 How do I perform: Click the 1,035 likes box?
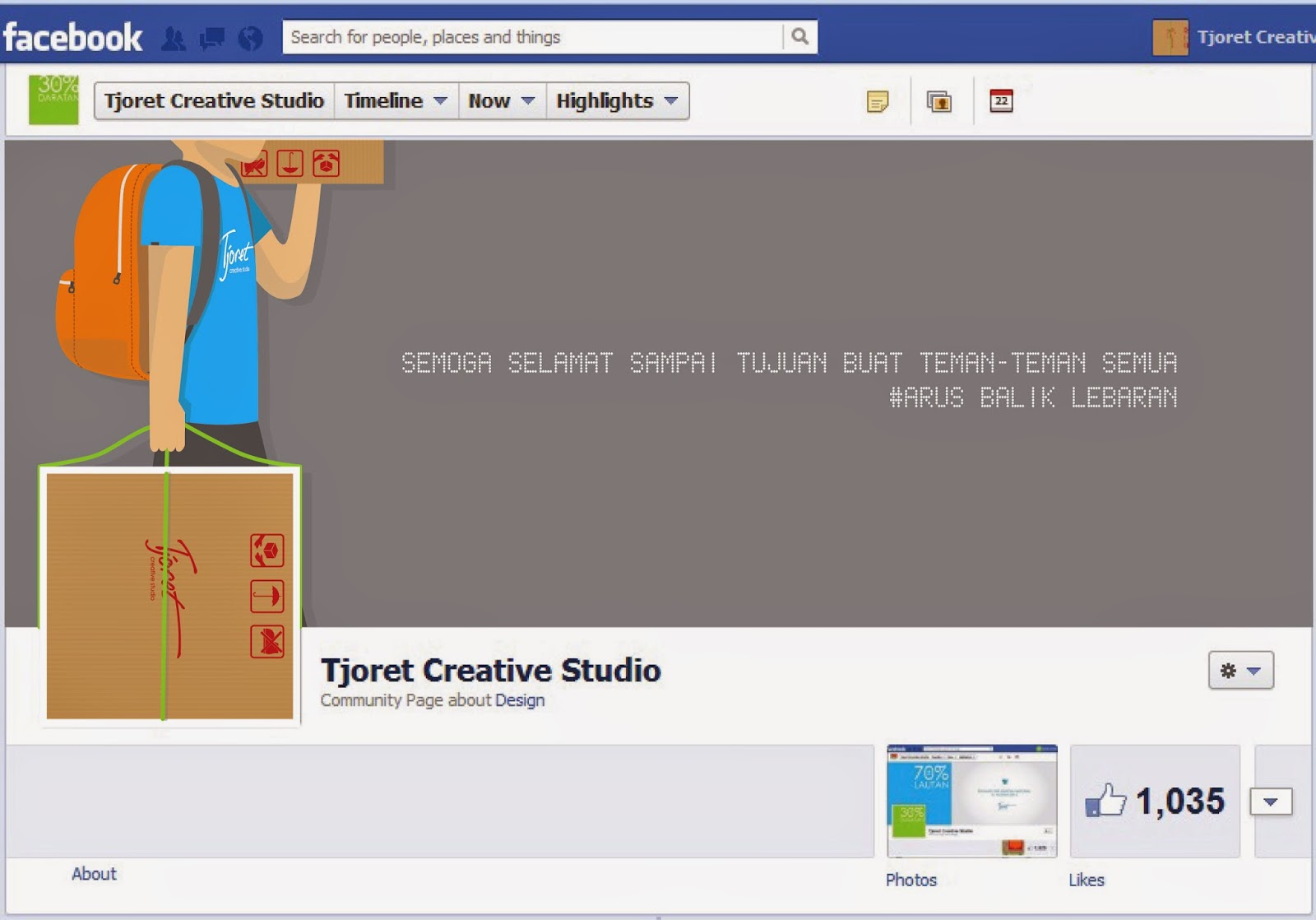pyautogui.click(x=1155, y=802)
